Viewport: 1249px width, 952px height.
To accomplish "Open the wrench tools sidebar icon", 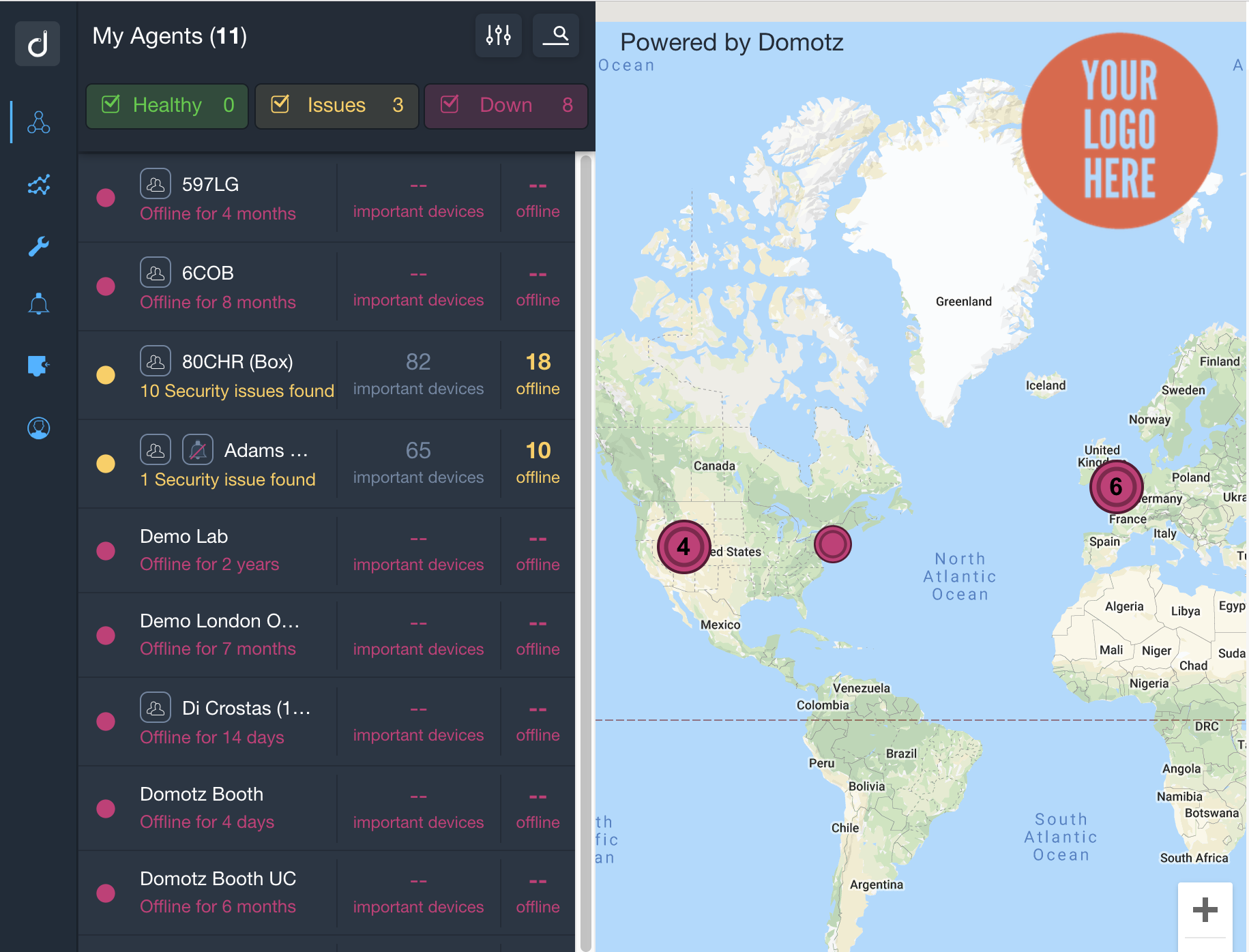I will point(38,246).
